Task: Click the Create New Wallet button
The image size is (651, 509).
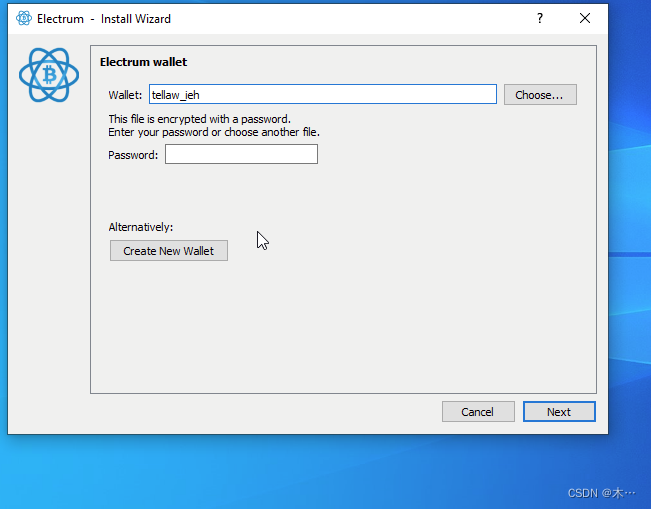Action: [x=169, y=251]
